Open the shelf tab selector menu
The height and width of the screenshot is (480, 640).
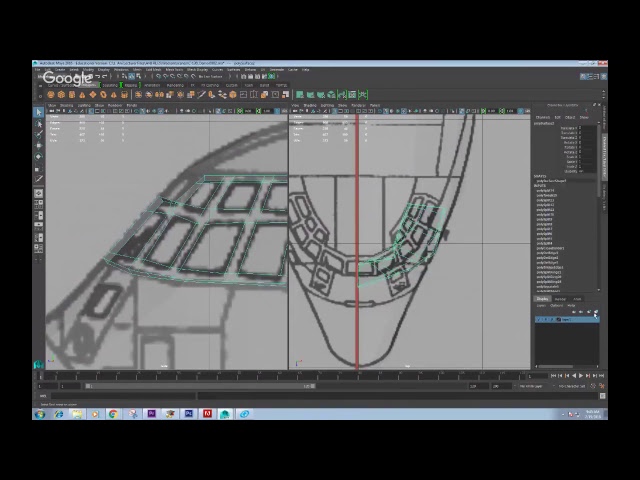(x=40, y=86)
